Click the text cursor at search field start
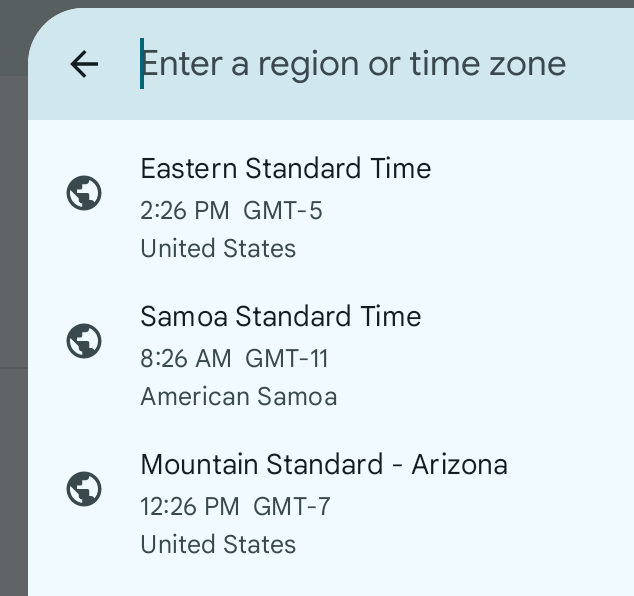The width and height of the screenshot is (634, 596). coord(142,64)
